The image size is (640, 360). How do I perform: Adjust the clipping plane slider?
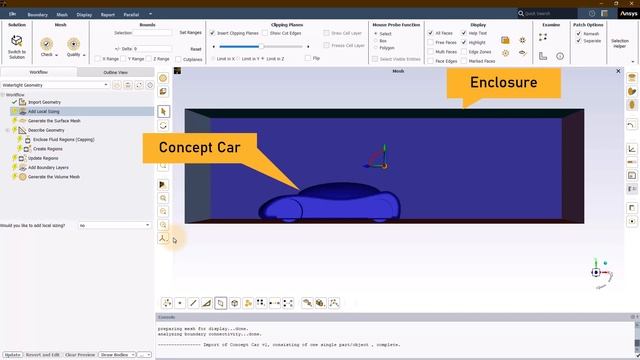(261, 47)
